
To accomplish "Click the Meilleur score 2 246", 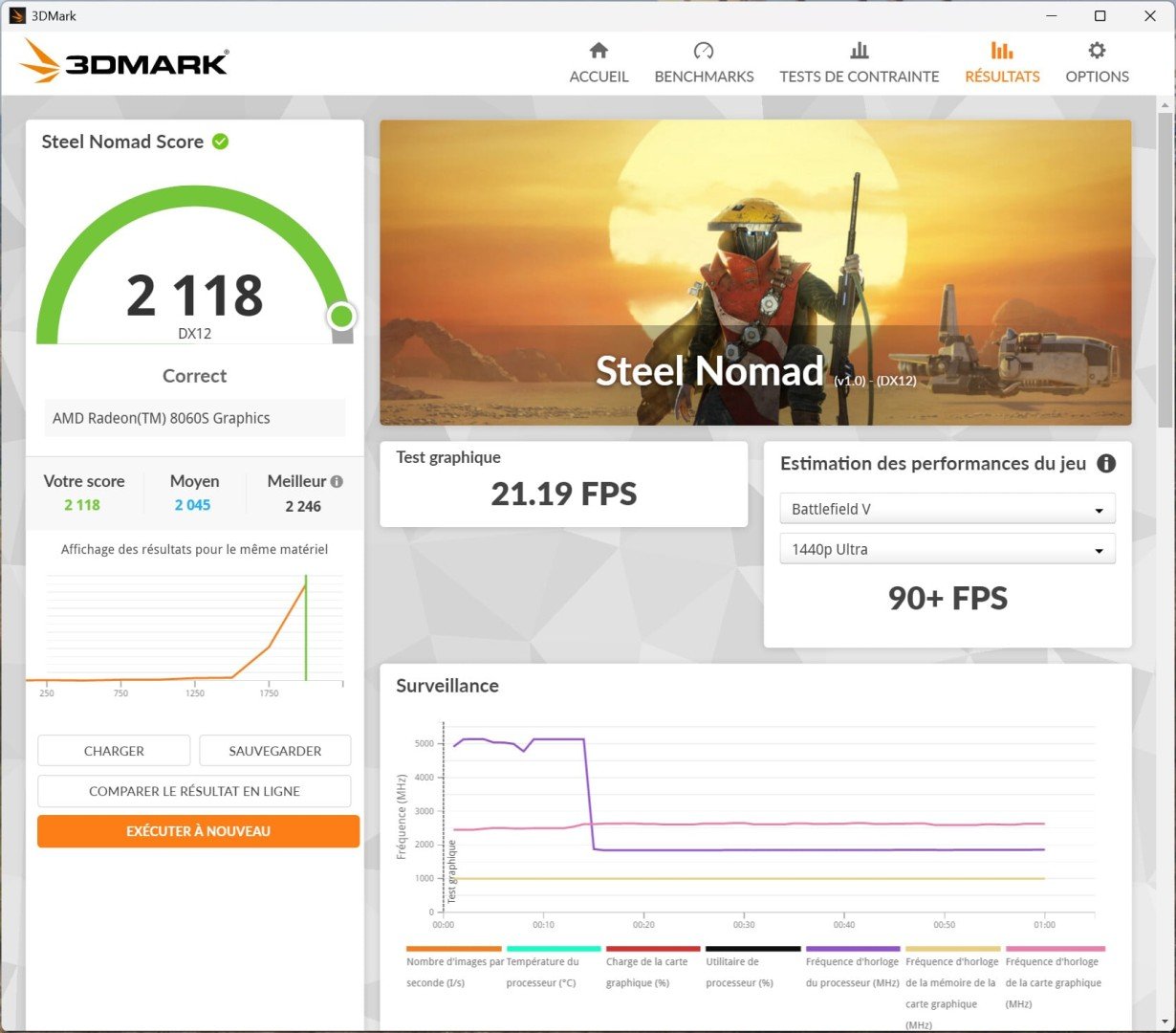I will [303, 506].
